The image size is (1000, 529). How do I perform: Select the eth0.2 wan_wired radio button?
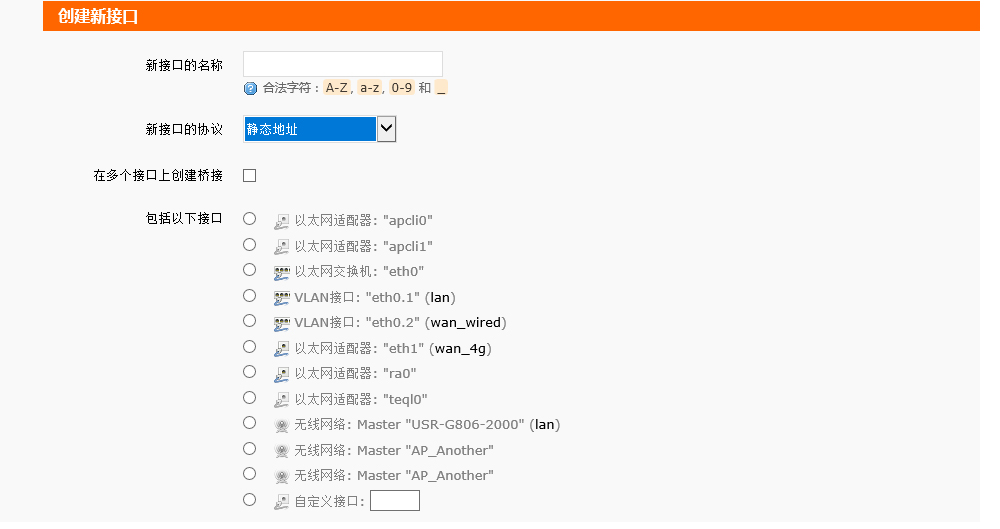point(250,321)
